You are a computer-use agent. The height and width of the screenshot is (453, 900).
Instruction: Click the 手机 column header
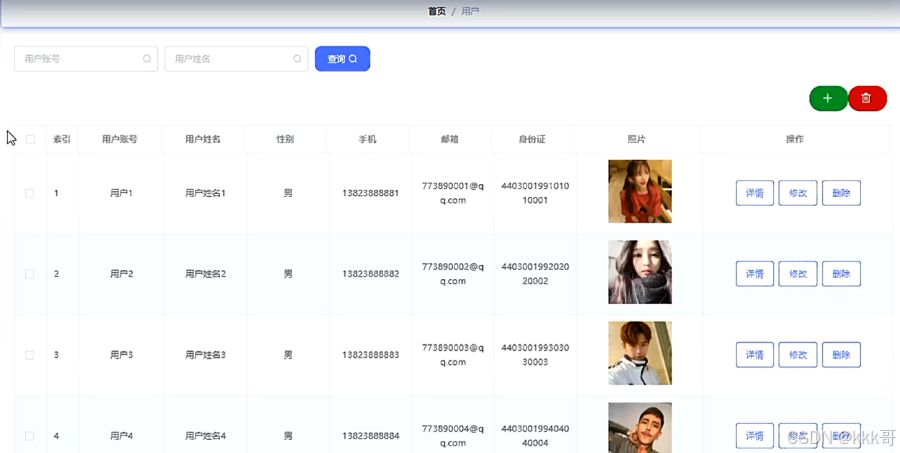click(x=367, y=139)
